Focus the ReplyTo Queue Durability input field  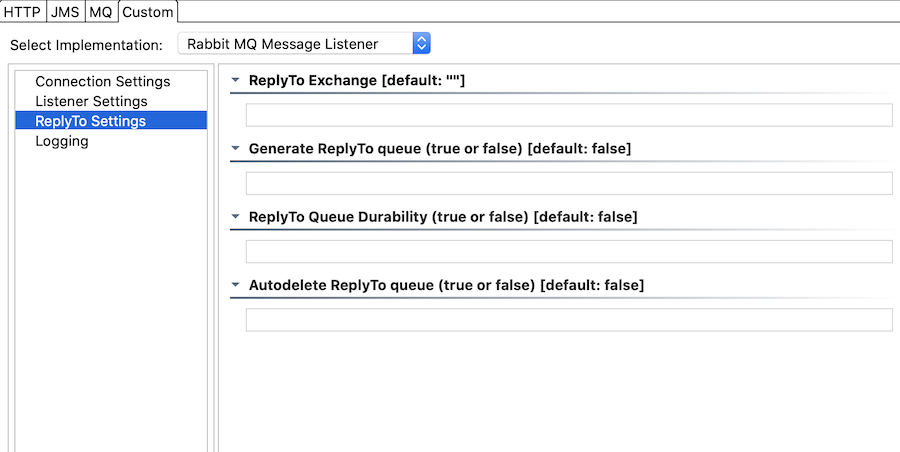[x=569, y=252]
